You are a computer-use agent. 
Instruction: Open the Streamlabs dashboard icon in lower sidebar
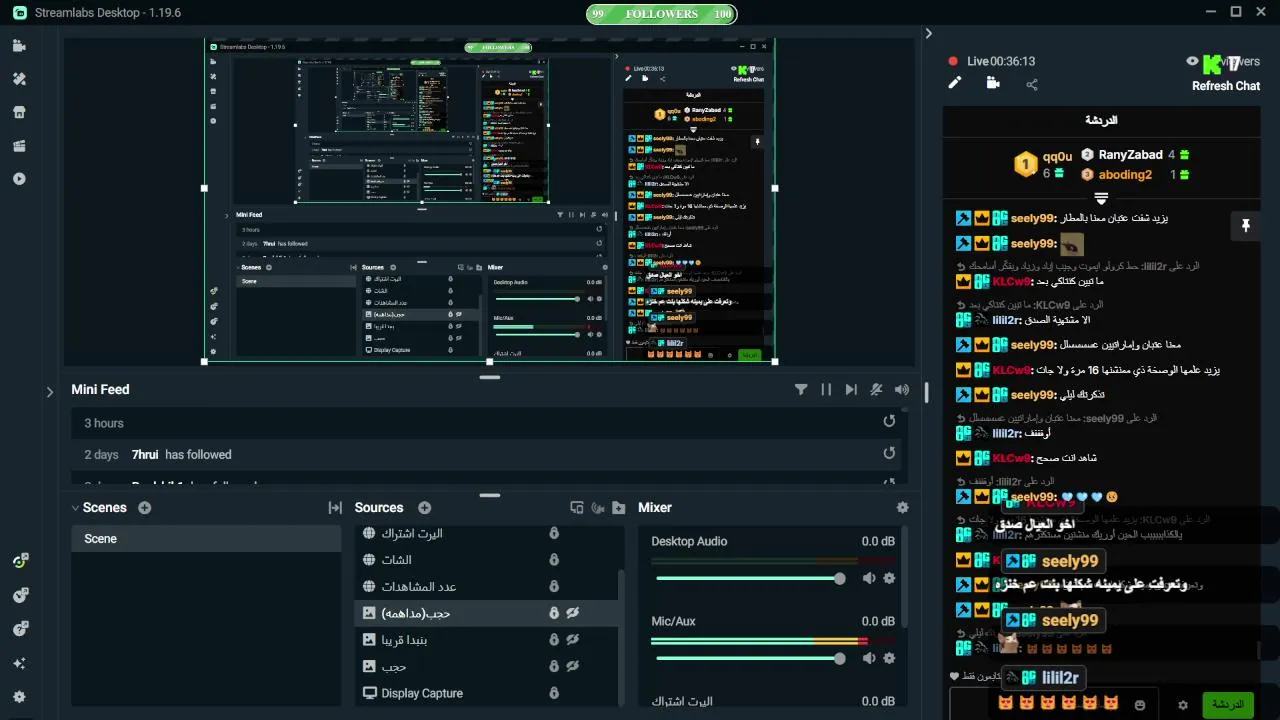pyautogui.click(x=20, y=561)
